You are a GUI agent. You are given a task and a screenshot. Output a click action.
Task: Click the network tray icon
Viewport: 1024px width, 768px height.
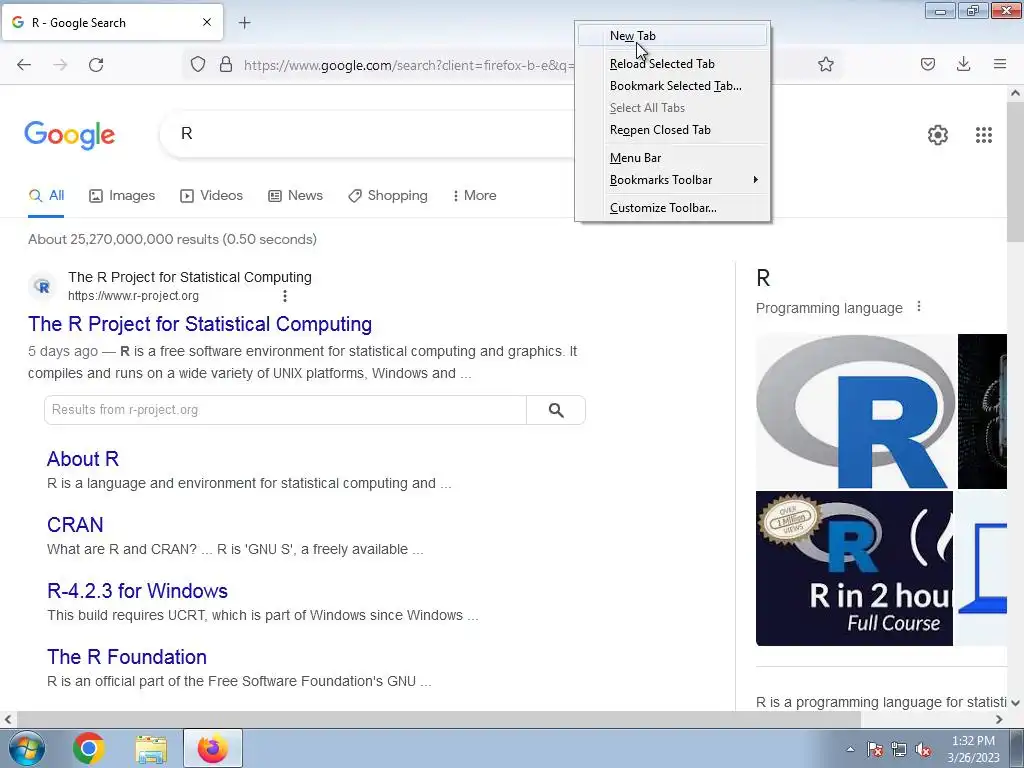click(x=899, y=750)
